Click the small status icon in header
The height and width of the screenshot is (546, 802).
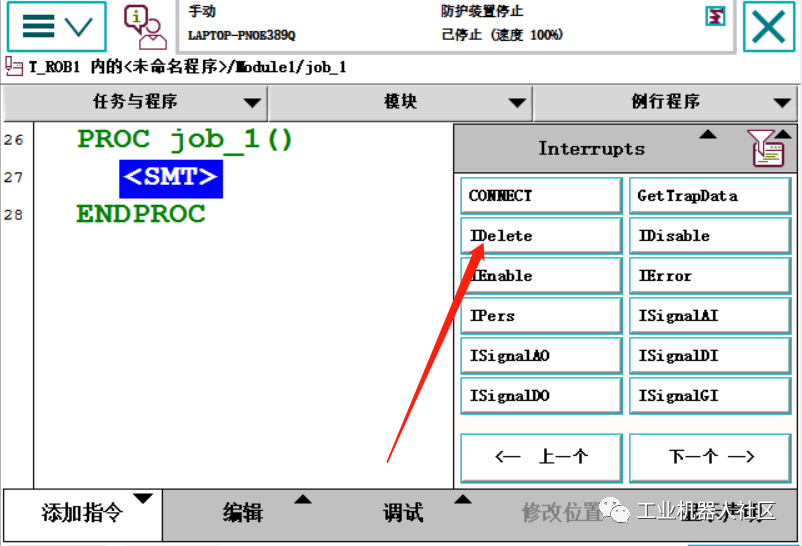coord(715,16)
